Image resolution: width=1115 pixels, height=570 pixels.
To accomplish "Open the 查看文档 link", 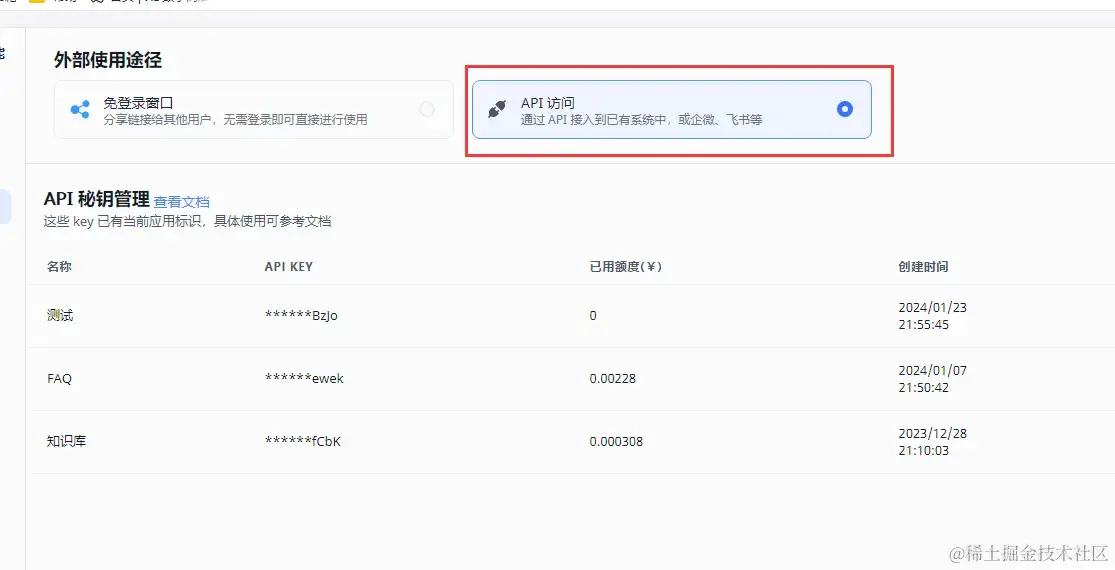I will [x=181, y=202].
